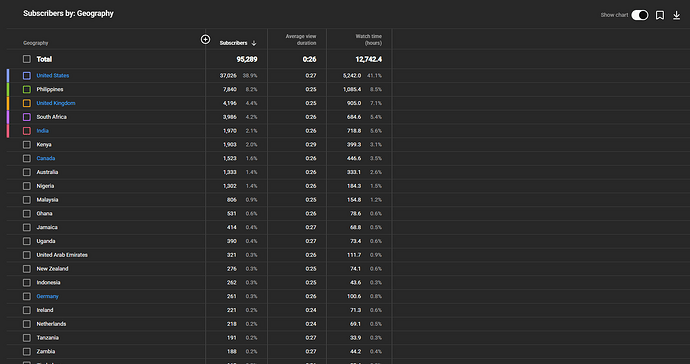
Task: Click the Malaysia row name
Action: [47, 200]
